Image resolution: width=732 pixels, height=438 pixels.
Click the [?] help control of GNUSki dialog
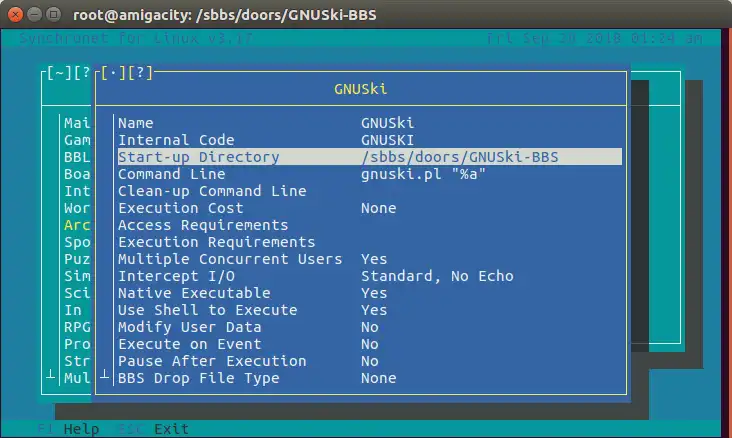coord(140,73)
